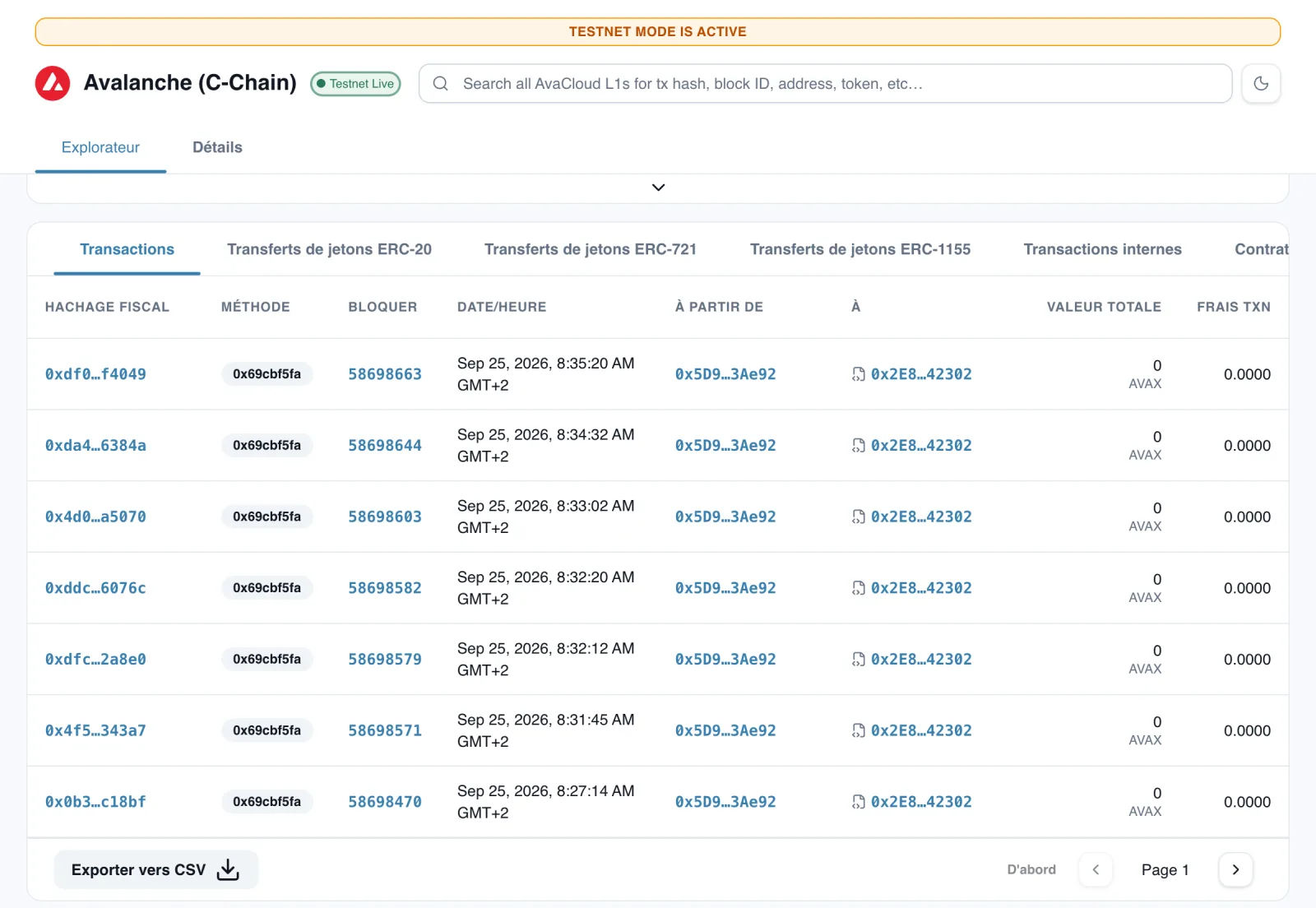The height and width of the screenshot is (908, 1316).
Task: Open block 58698644
Action: pyautogui.click(x=385, y=446)
